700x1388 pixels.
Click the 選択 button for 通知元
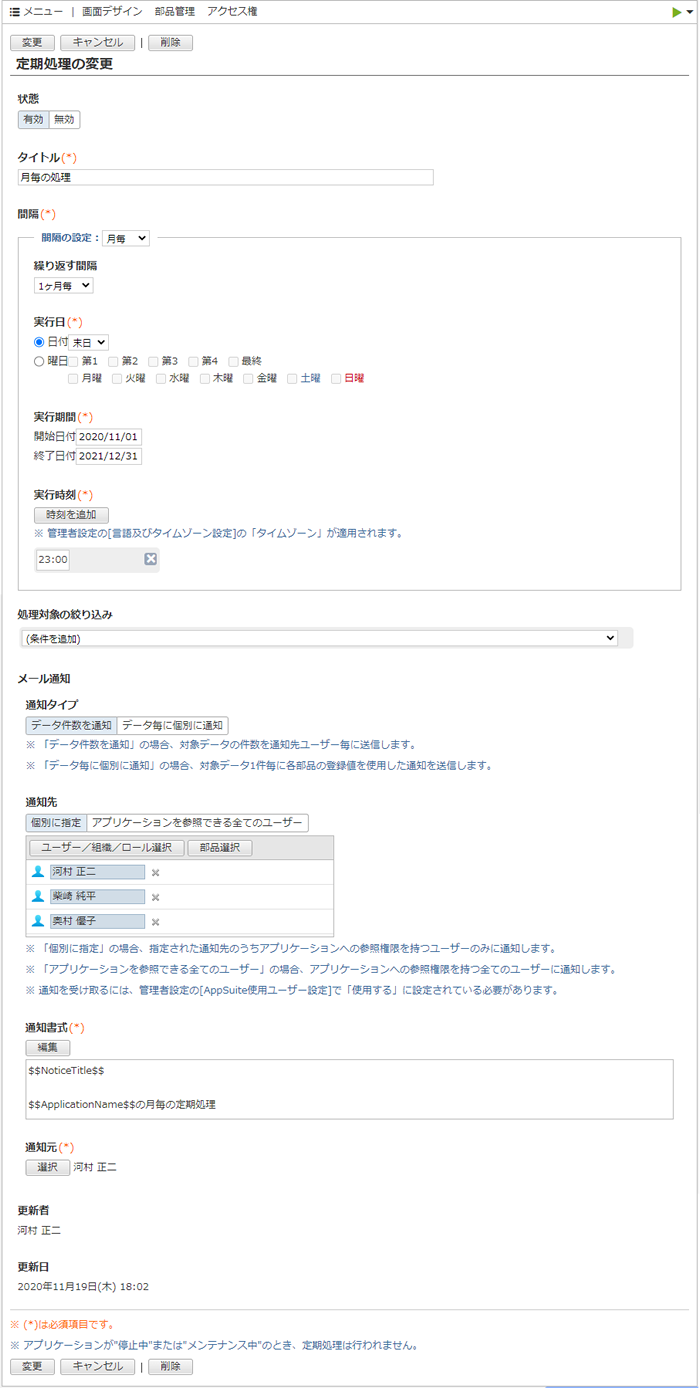pyautogui.click(x=48, y=1167)
